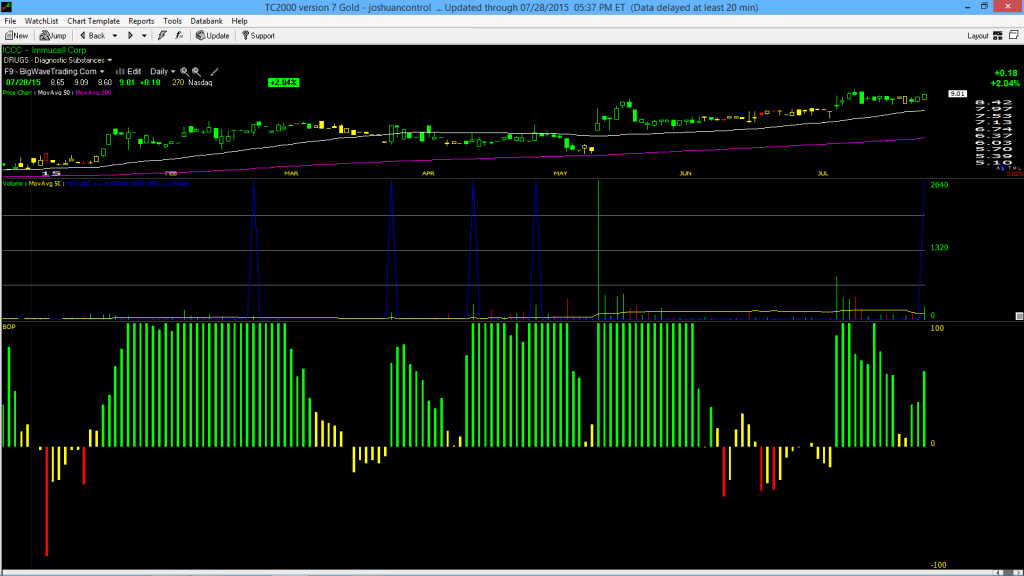The height and width of the screenshot is (576, 1024).
Task: Click the lightning bolt toolbar icon
Action: click(x=162, y=36)
